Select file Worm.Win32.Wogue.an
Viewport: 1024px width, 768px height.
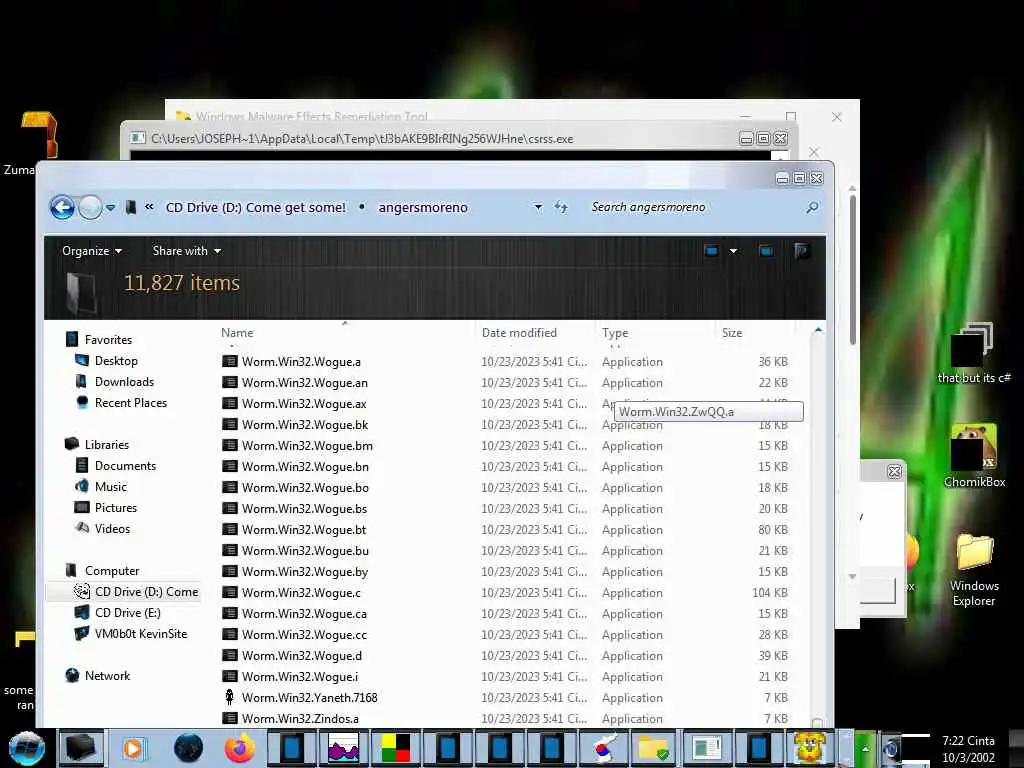point(304,383)
